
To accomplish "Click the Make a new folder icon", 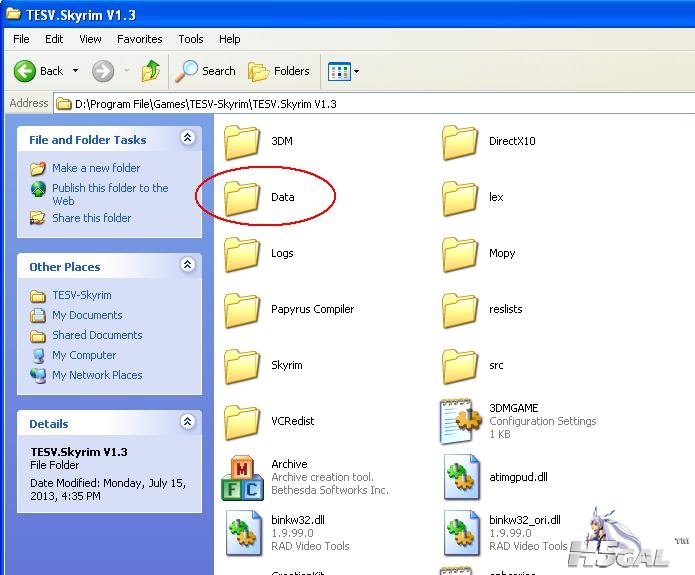I will [x=38, y=168].
